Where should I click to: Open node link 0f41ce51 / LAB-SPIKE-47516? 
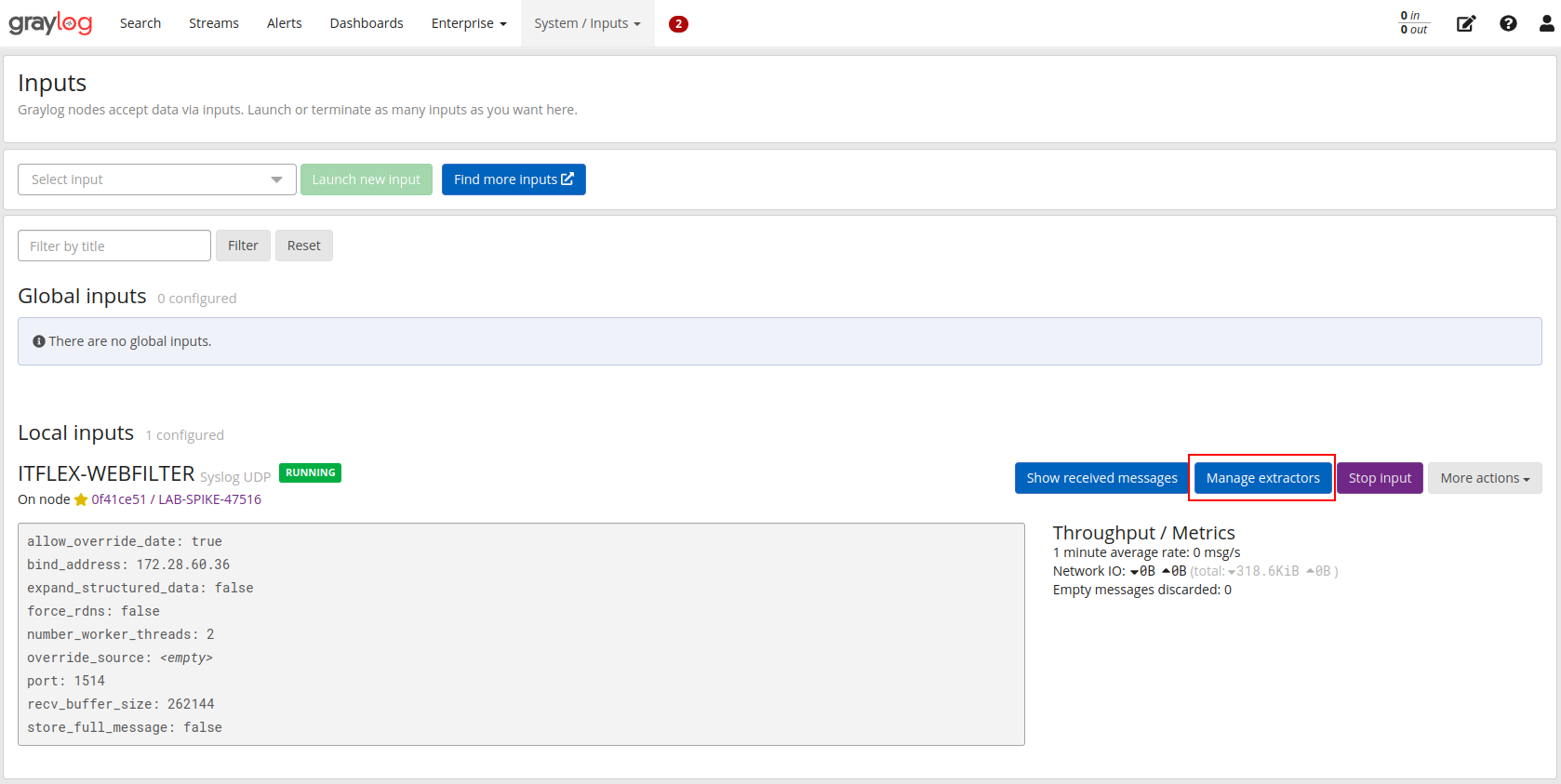(176, 499)
